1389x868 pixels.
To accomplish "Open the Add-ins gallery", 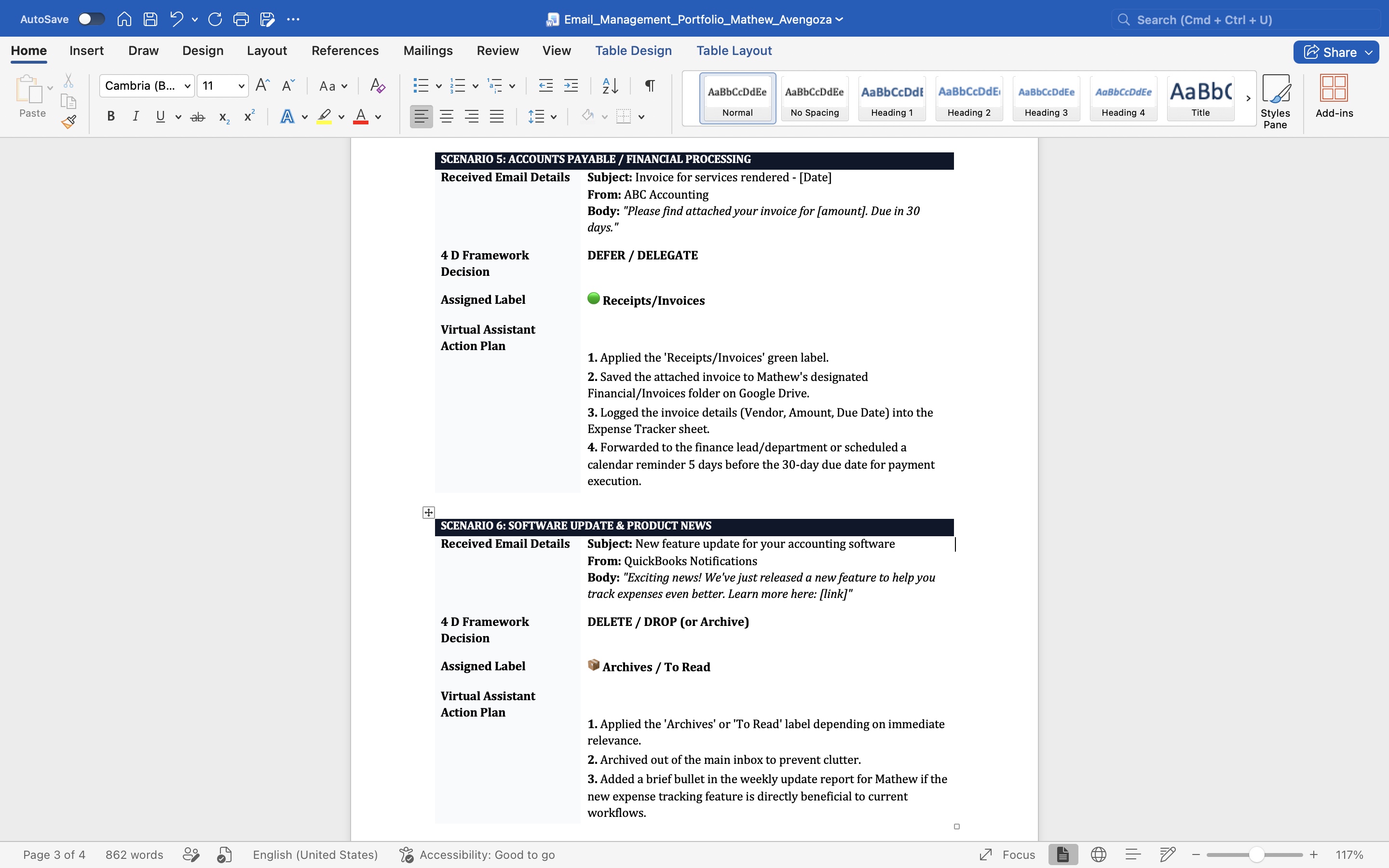I will point(1334,96).
